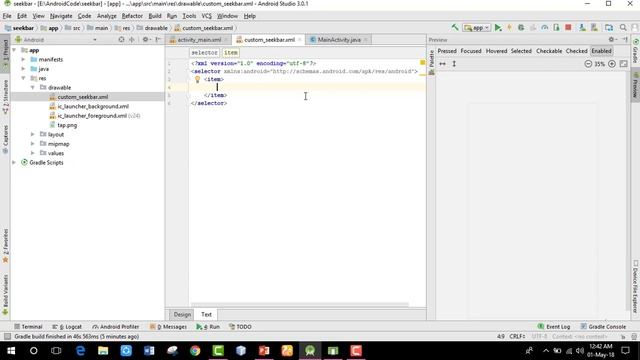Toggle the Hovered preview state

point(496,51)
